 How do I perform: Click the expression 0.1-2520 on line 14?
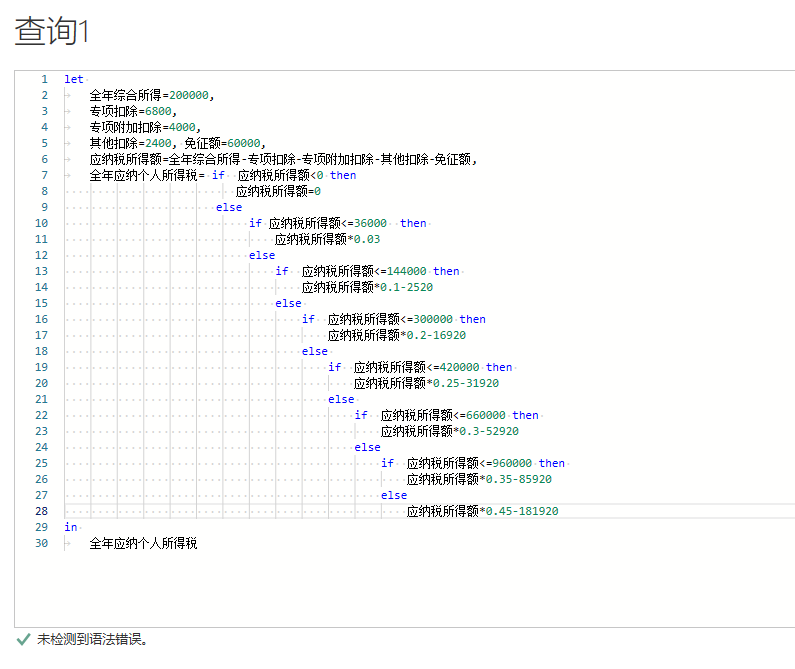[x=407, y=288]
